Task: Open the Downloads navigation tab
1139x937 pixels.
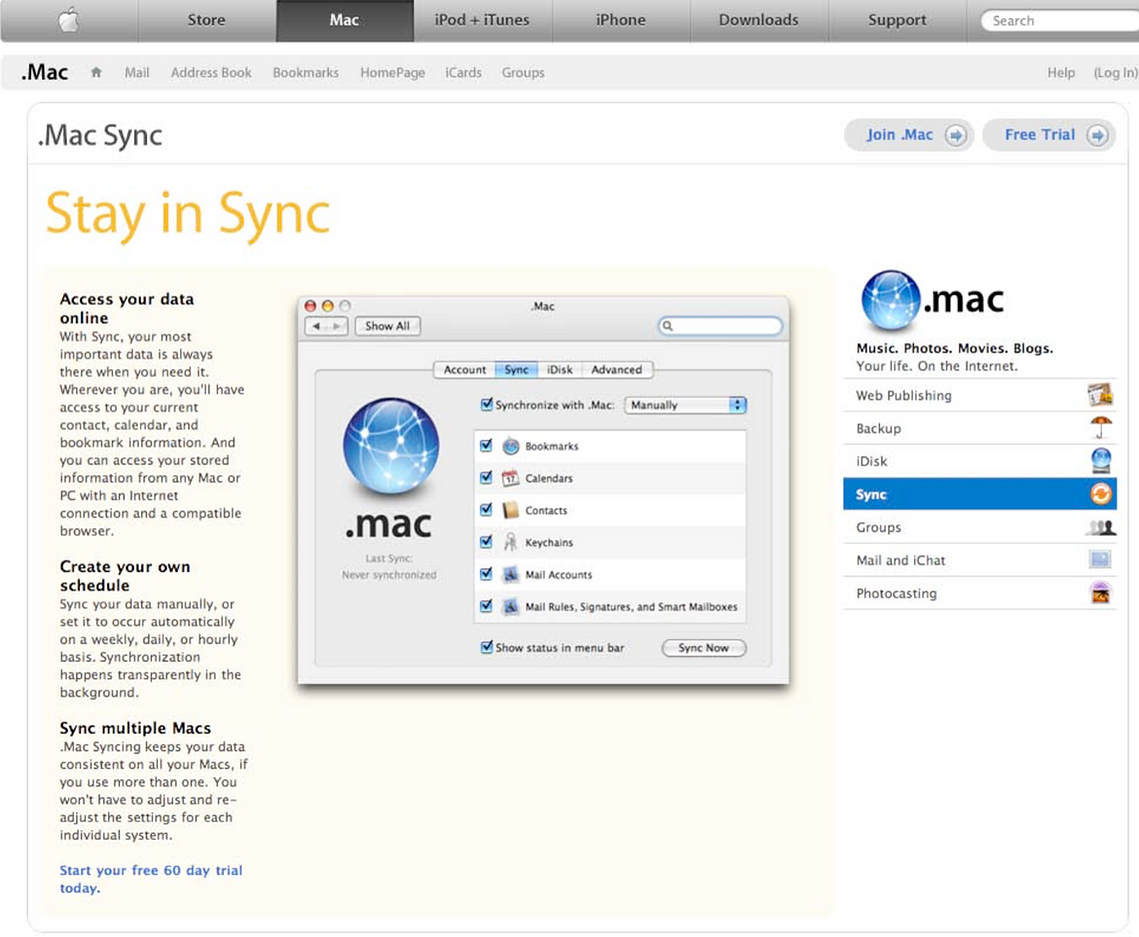Action: 758,20
